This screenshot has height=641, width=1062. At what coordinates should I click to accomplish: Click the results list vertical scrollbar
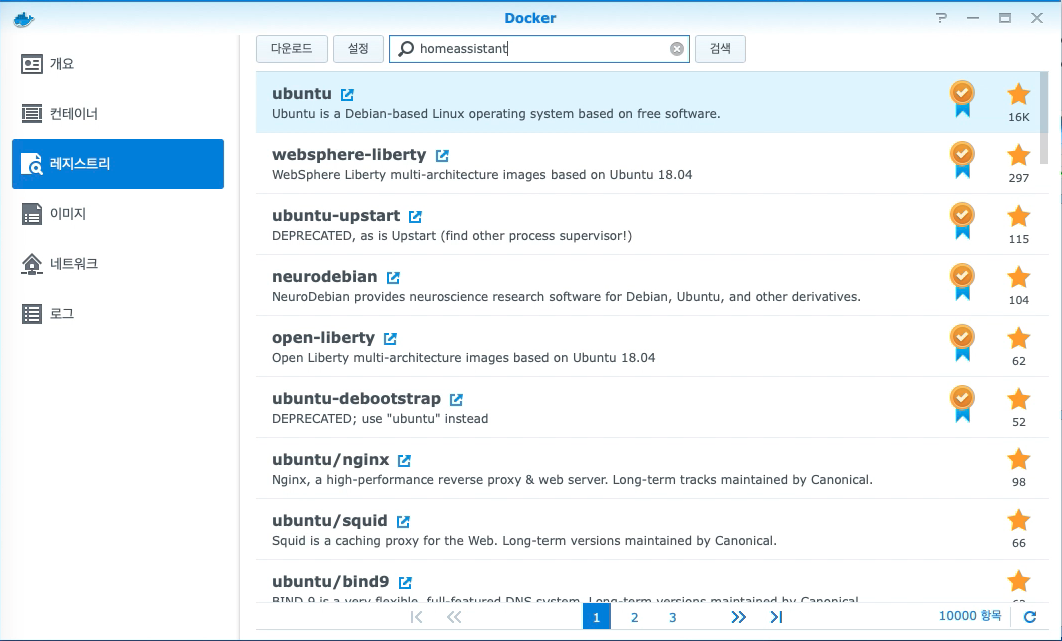tap(1044, 117)
